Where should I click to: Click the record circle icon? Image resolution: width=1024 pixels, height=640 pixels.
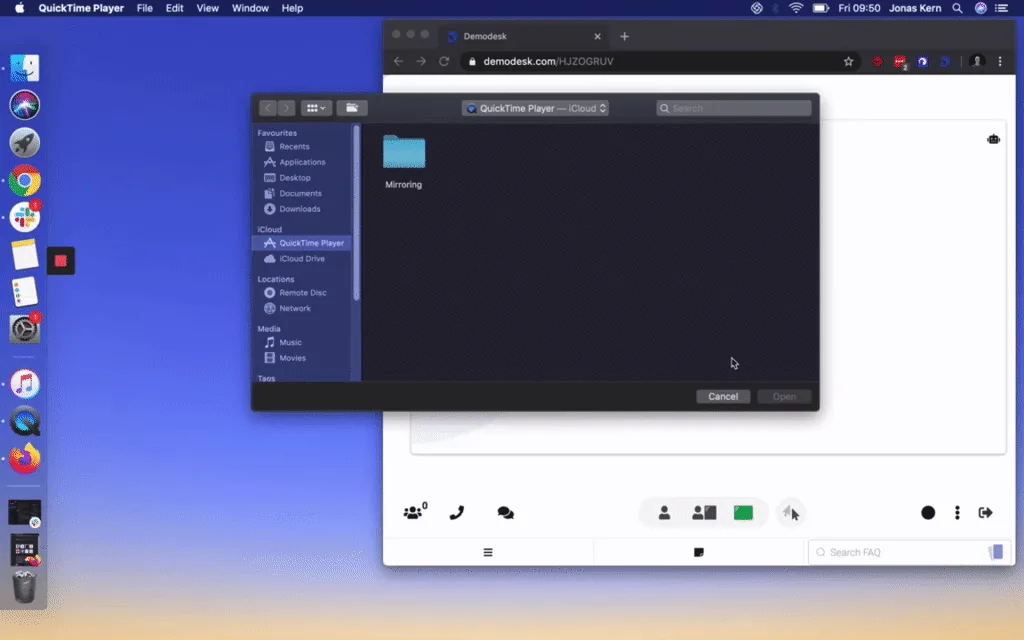click(928, 513)
